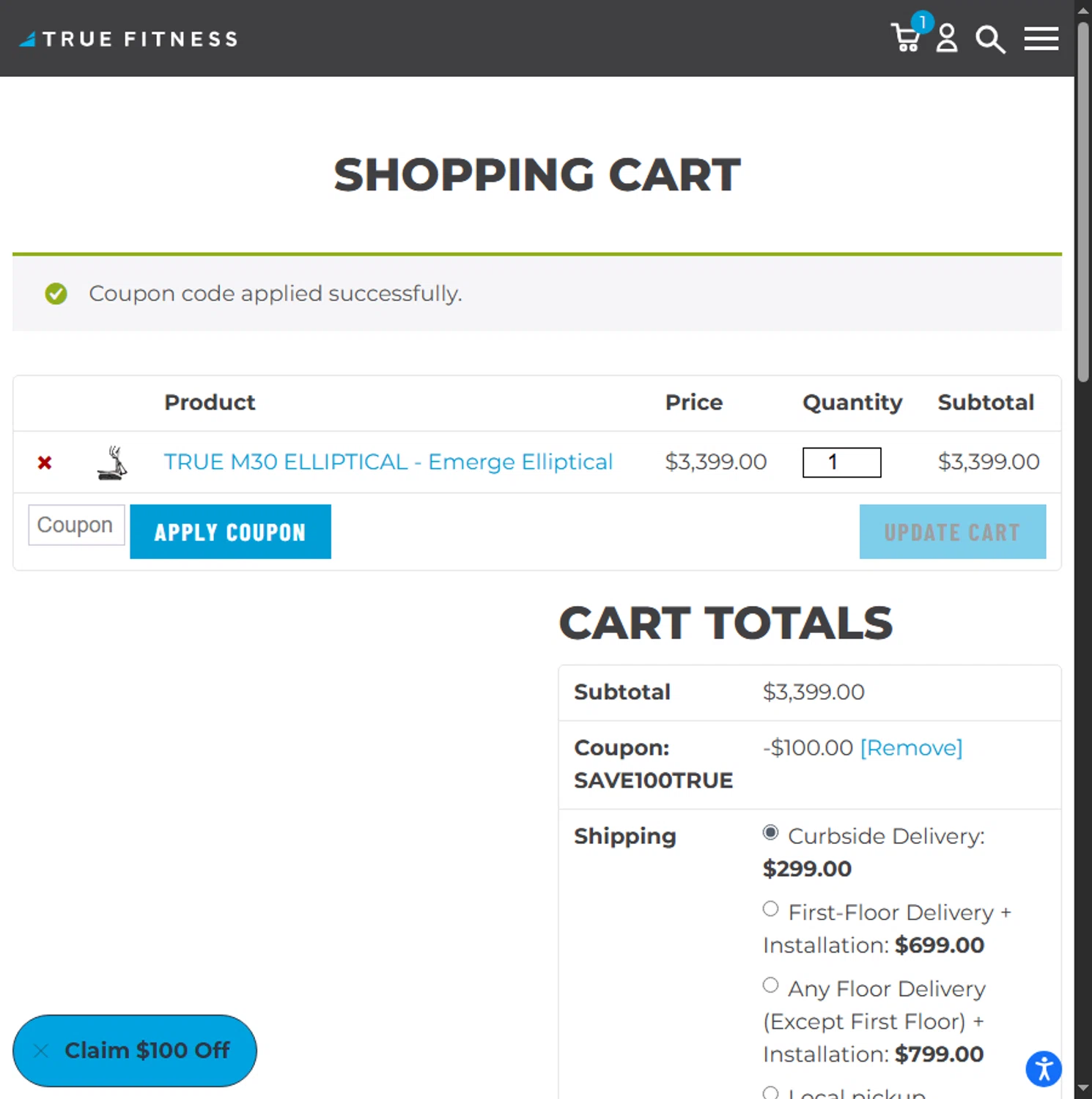
Task: Open the shopping cart icon in header
Action: coord(907,37)
